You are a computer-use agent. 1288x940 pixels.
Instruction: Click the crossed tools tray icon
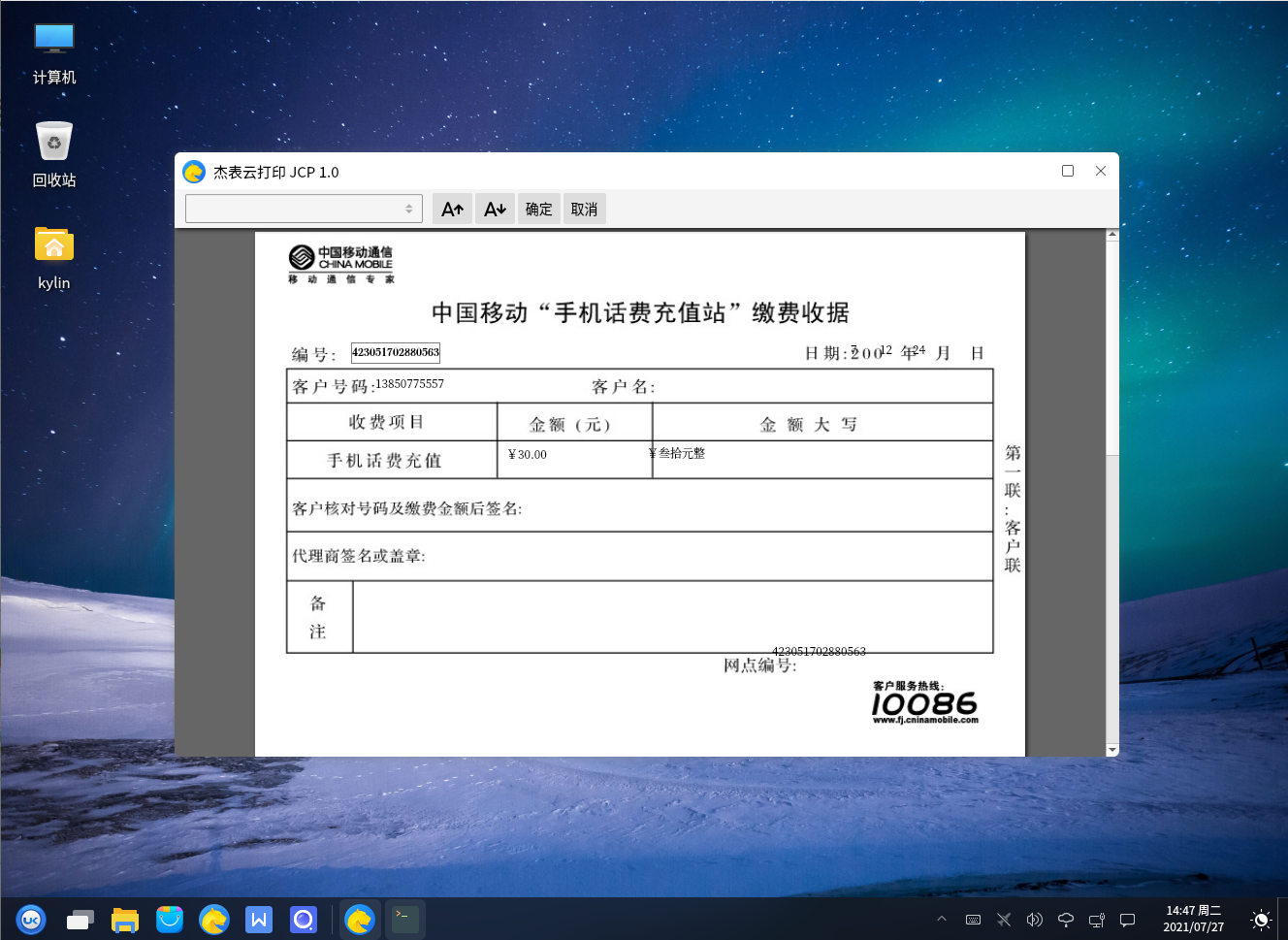pos(1004,920)
